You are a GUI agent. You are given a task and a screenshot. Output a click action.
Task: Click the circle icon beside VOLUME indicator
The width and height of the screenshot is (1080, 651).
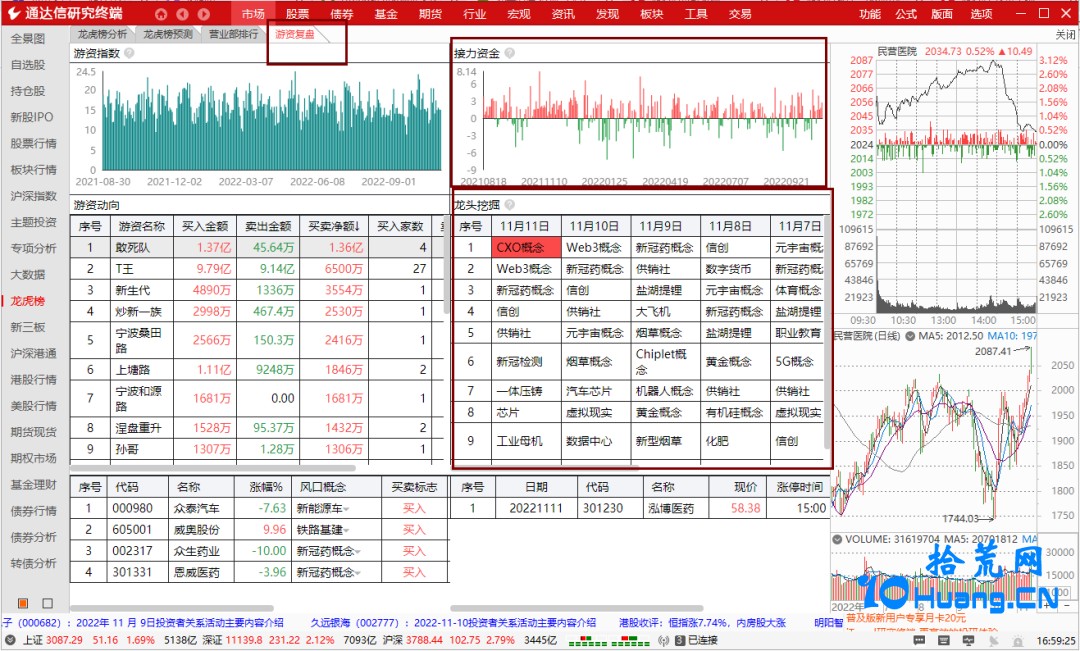tap(838, 539)
